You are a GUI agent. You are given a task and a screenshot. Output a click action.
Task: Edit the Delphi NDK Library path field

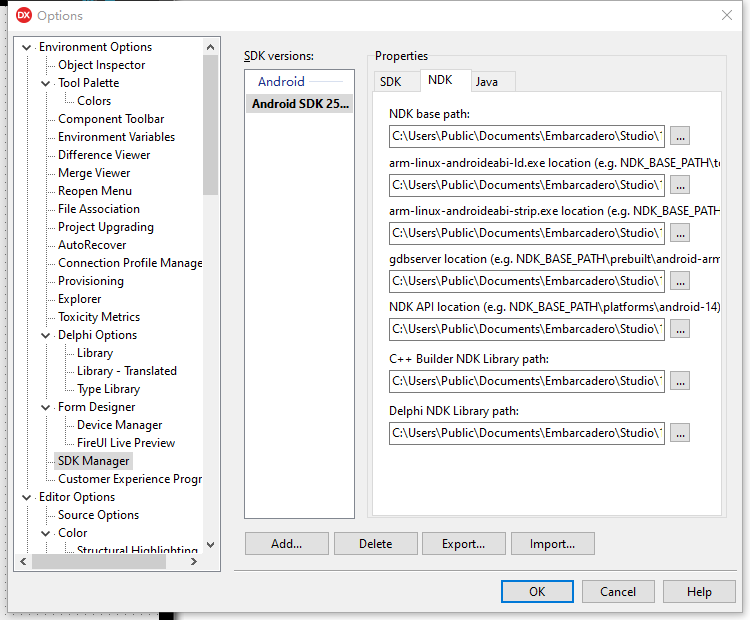click(x=527, y=433)
